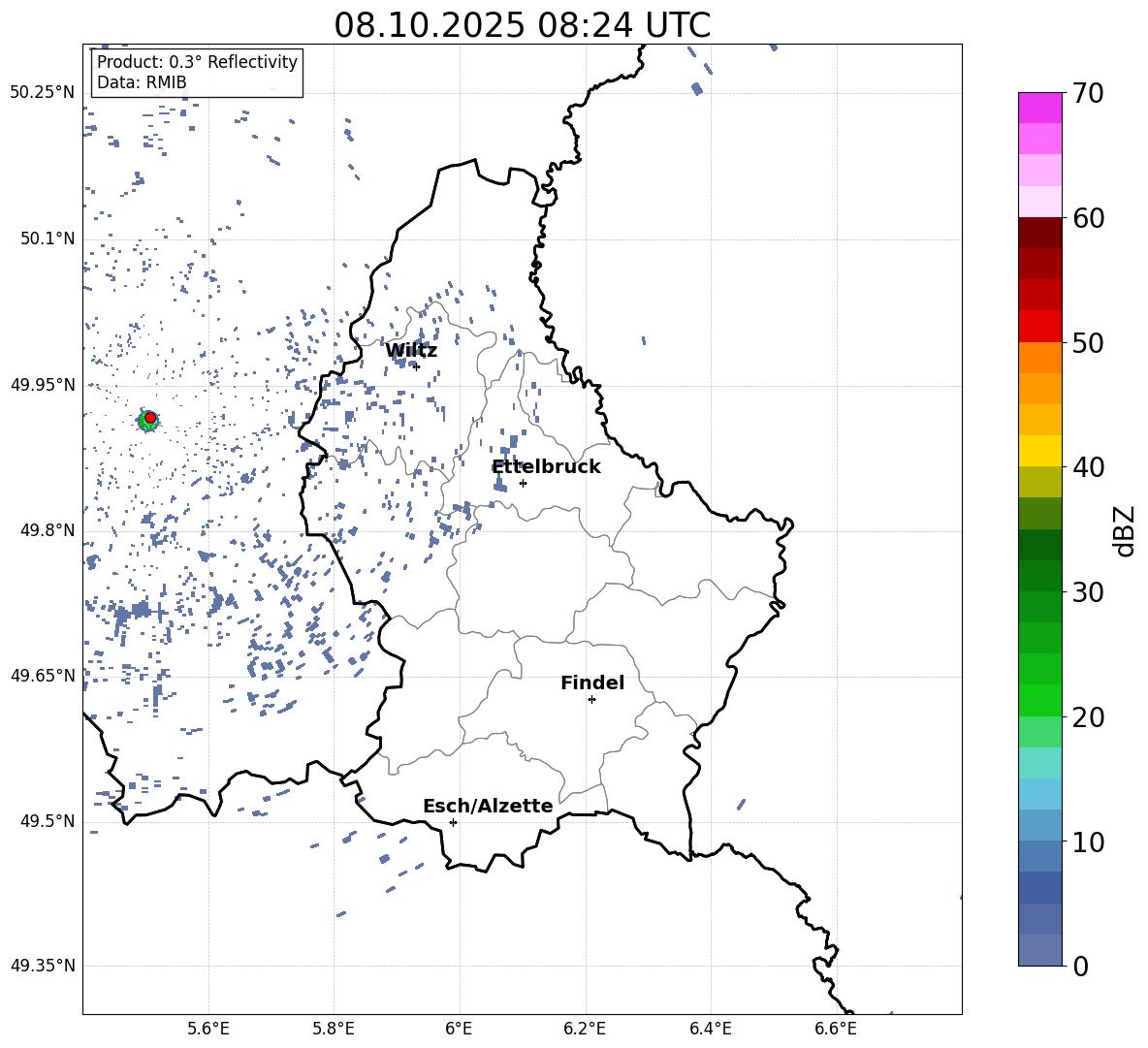The image size is (1148, 1048).
Task: Click the pale blue-grey bottom colorbar segment
Action: click(x=1039, y=950)
